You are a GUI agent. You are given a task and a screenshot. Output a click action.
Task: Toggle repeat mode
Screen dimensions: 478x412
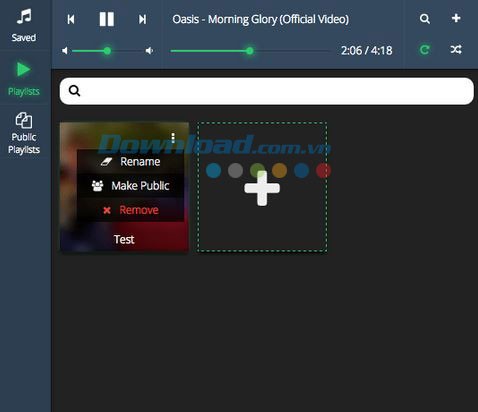pos(424,50)
